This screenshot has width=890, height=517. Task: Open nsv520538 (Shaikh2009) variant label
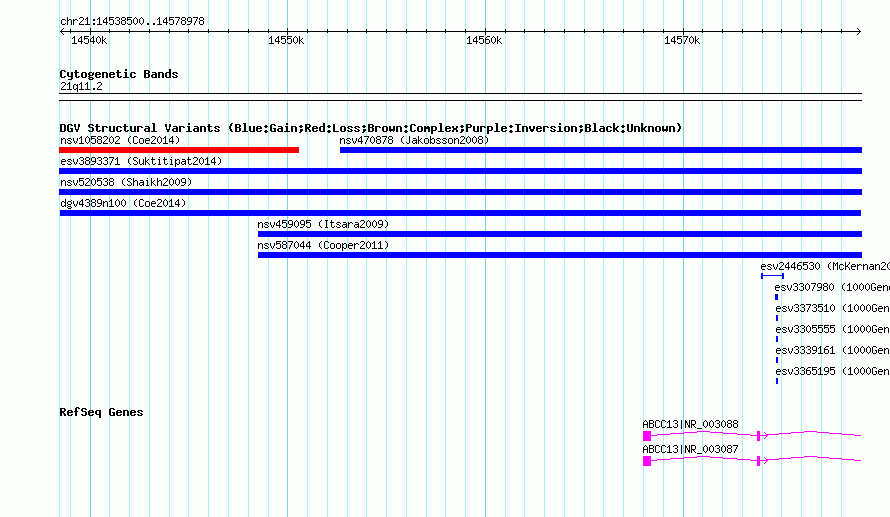tap(126, 182)
